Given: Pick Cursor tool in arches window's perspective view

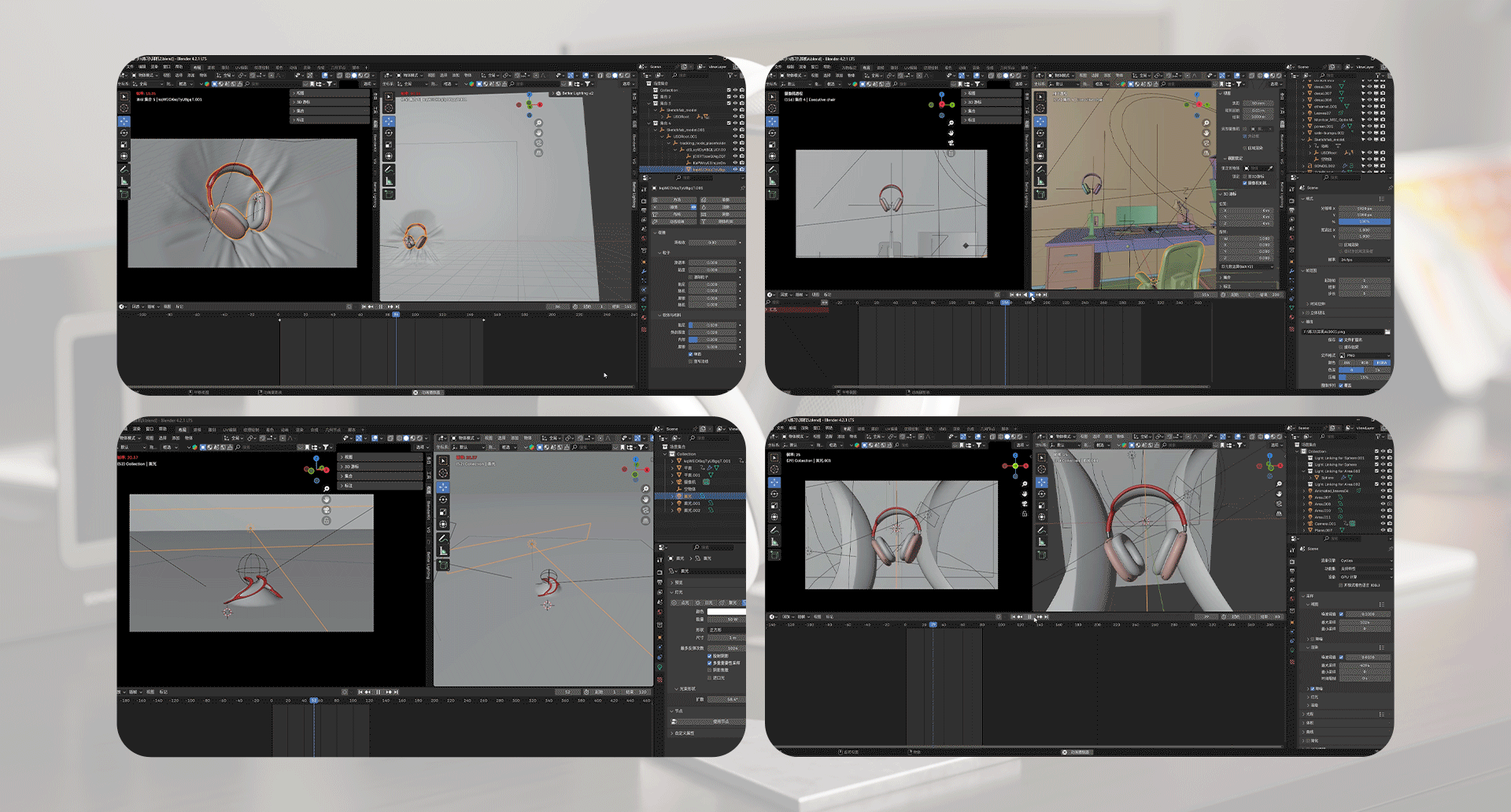Looking at the screenshot, I should click(1041, 470).
